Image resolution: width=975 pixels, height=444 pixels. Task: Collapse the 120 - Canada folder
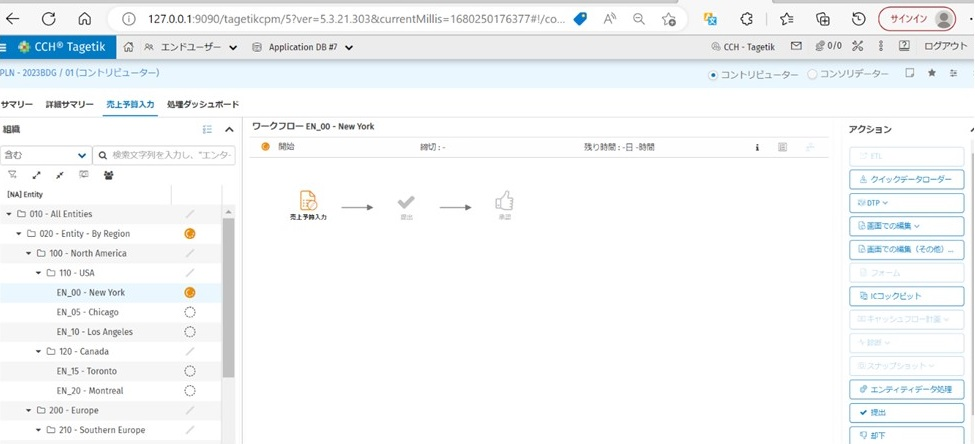coord(39,352)
